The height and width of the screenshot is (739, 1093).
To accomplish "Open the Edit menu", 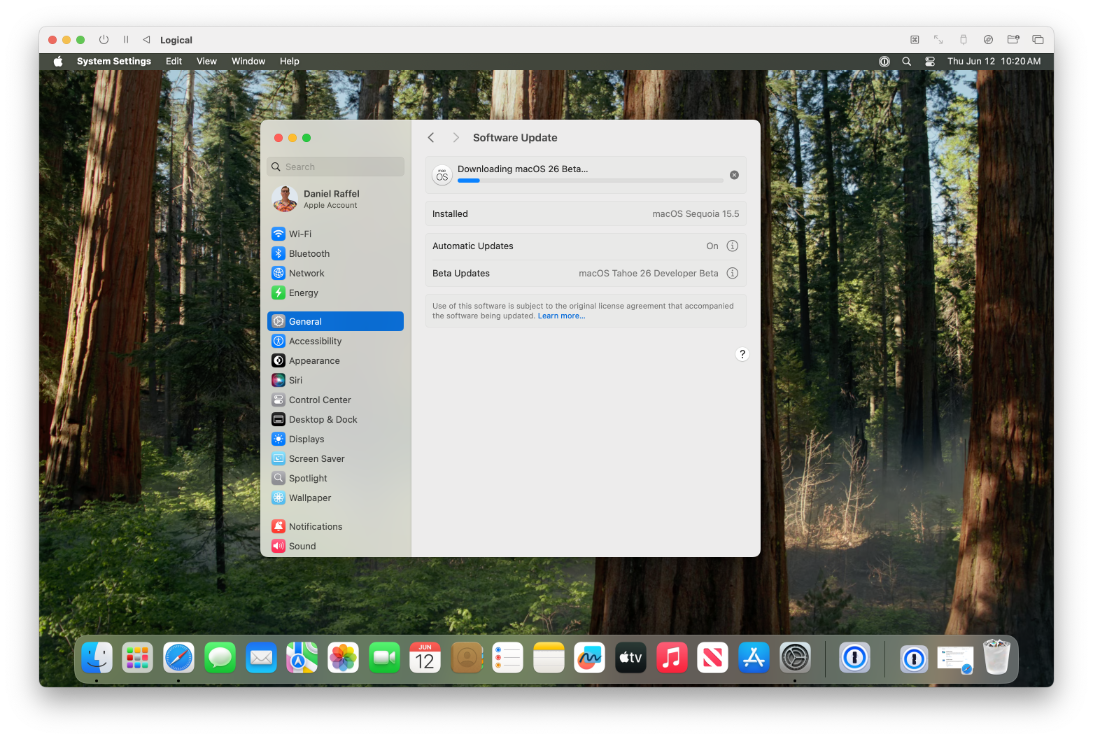I will (x=174, y=61).
